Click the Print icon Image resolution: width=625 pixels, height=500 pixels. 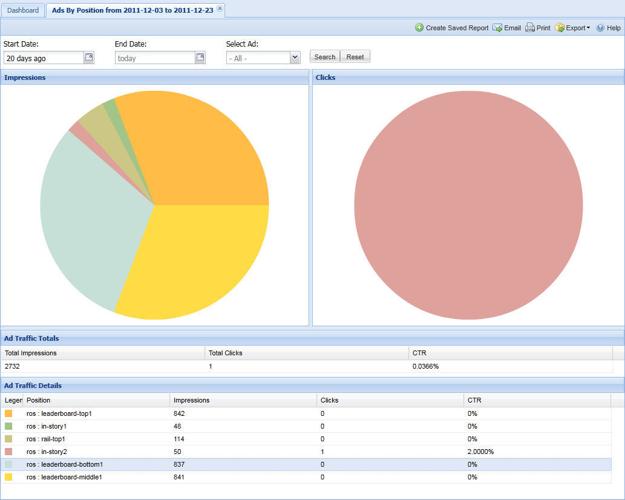[x=530, y=28]
